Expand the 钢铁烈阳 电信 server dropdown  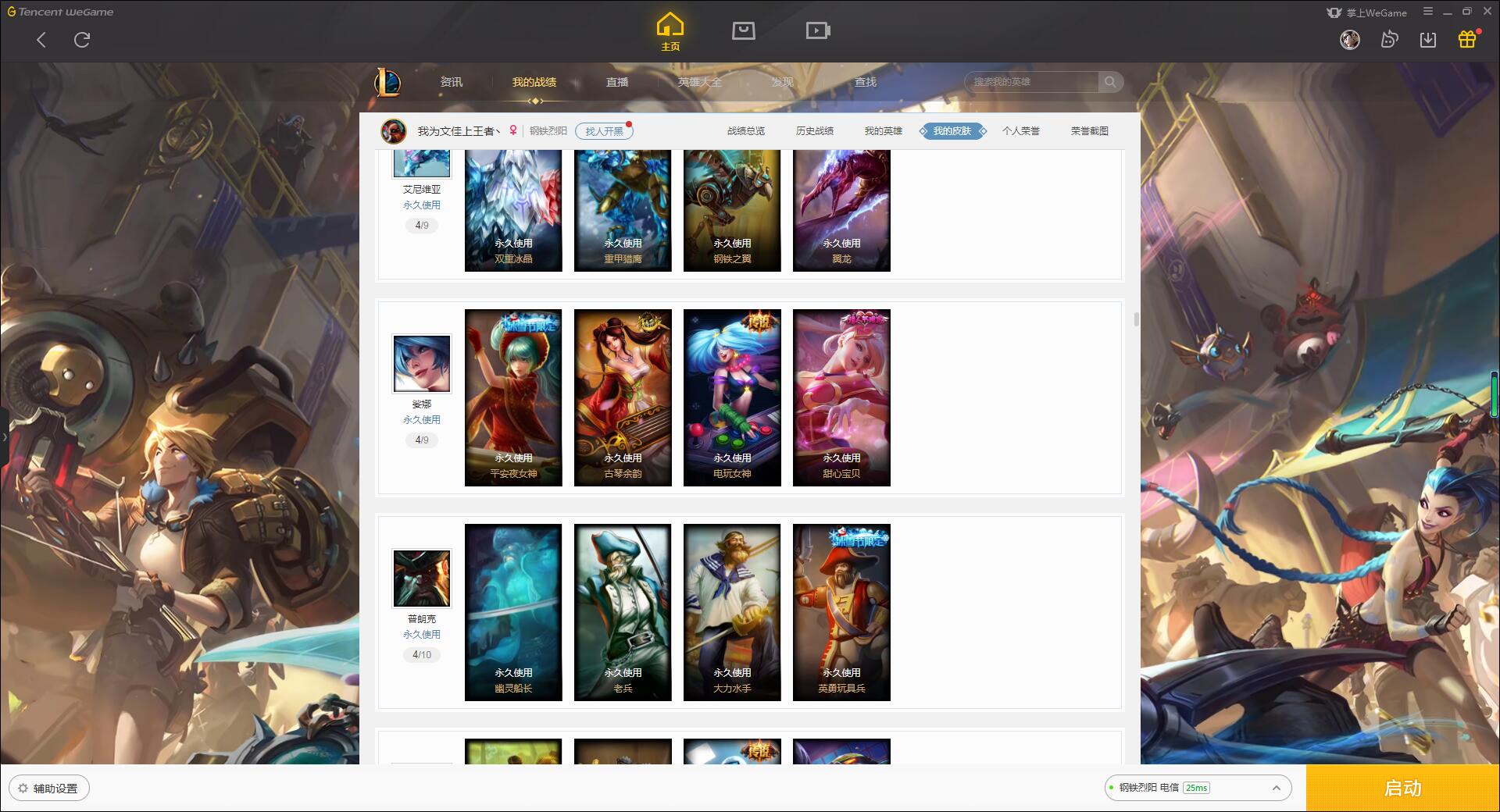pos(1198,788)
